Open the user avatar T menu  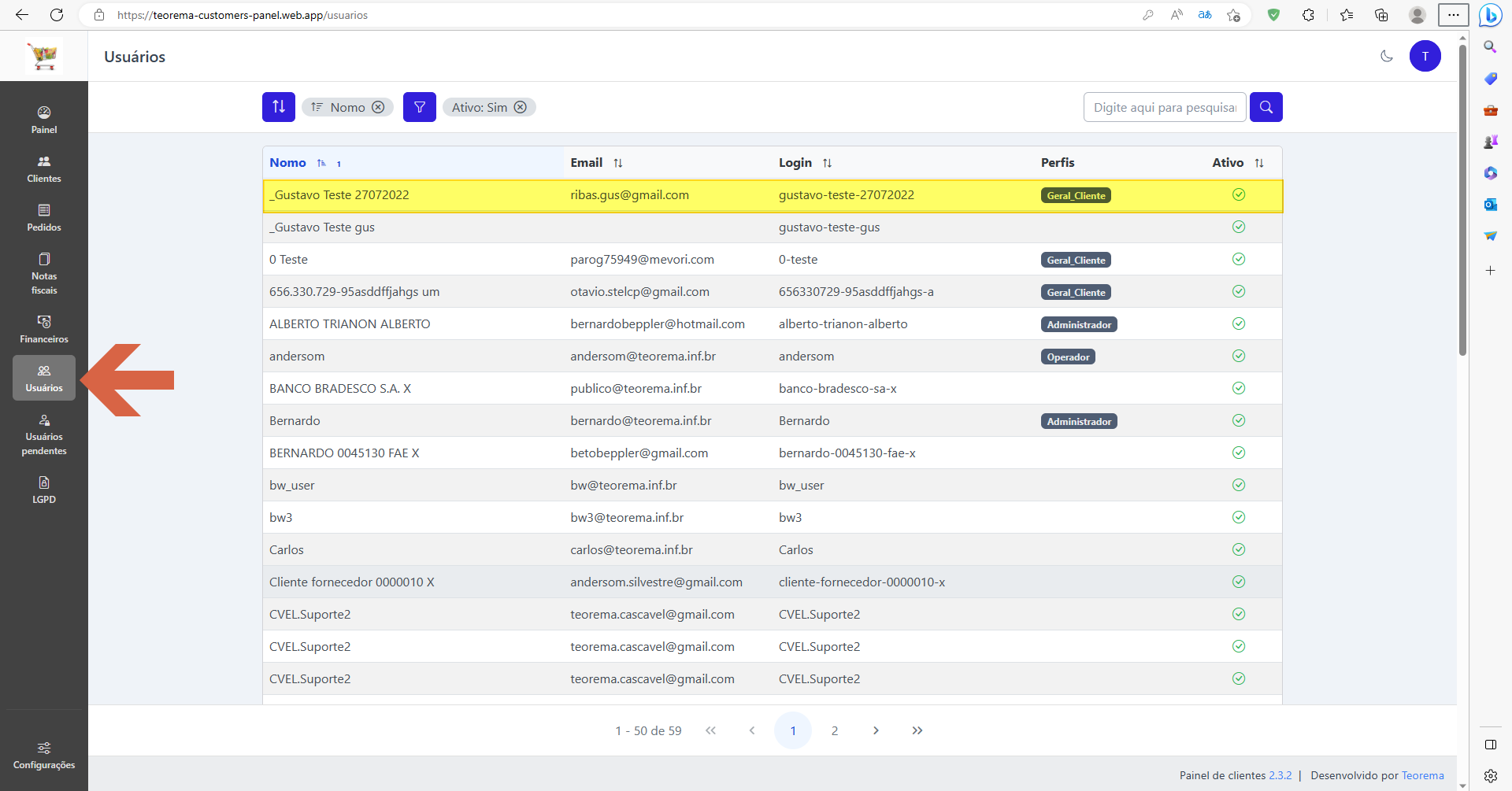[x=1425, y=56]
